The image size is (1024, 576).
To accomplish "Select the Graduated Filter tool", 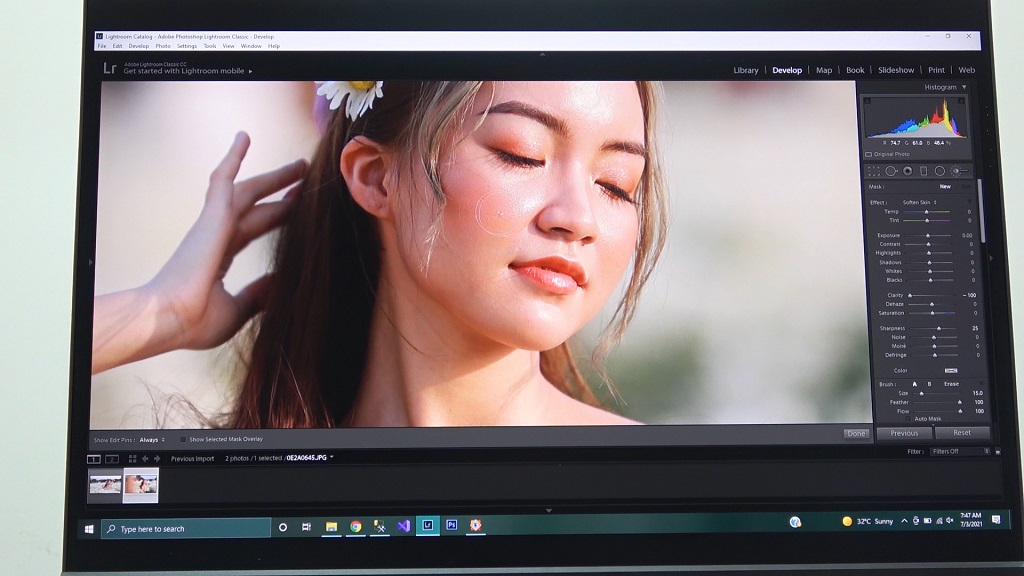I will point(923,171).
